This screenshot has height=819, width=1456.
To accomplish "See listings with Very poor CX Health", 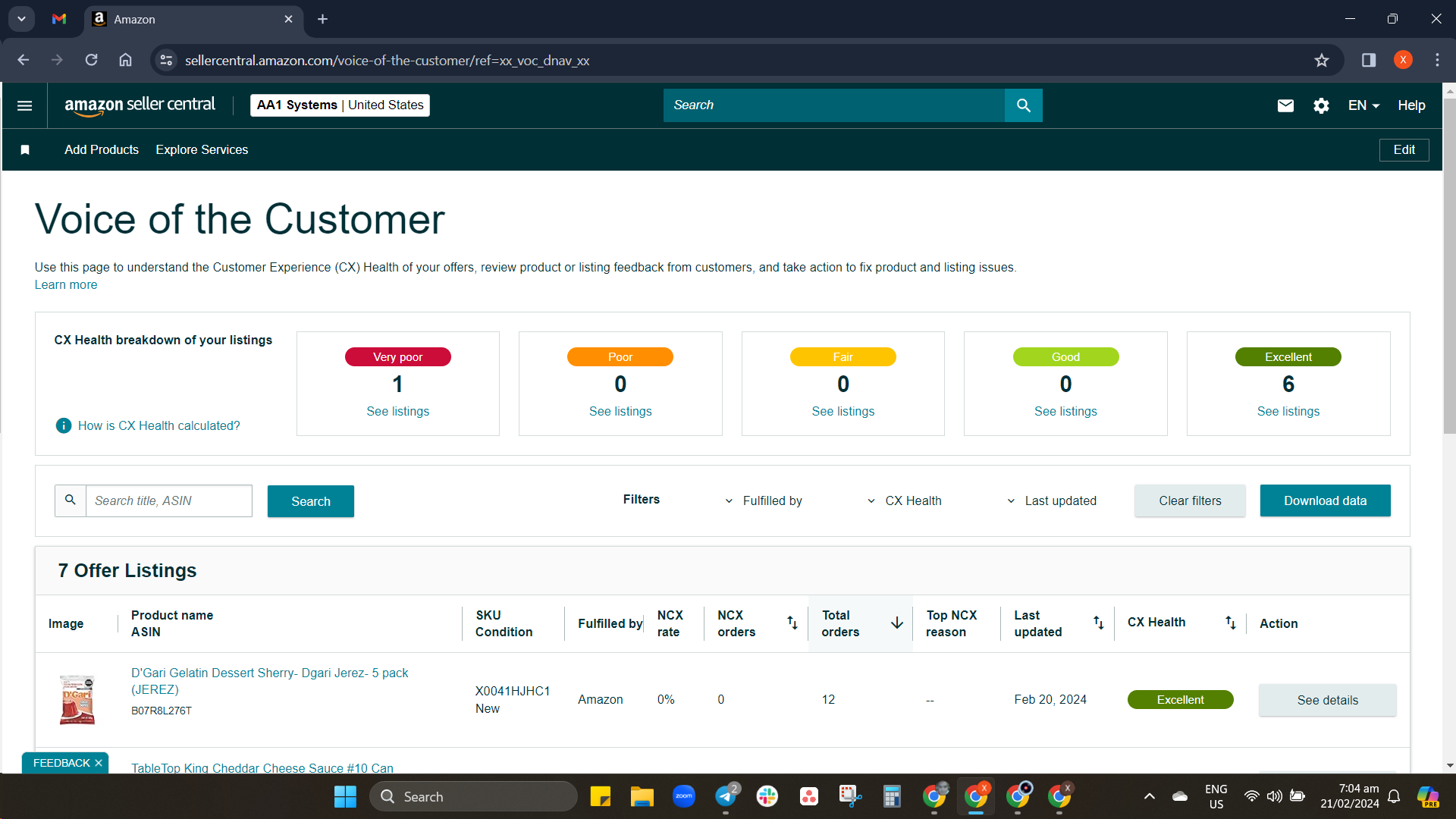I will pos(397,411).
